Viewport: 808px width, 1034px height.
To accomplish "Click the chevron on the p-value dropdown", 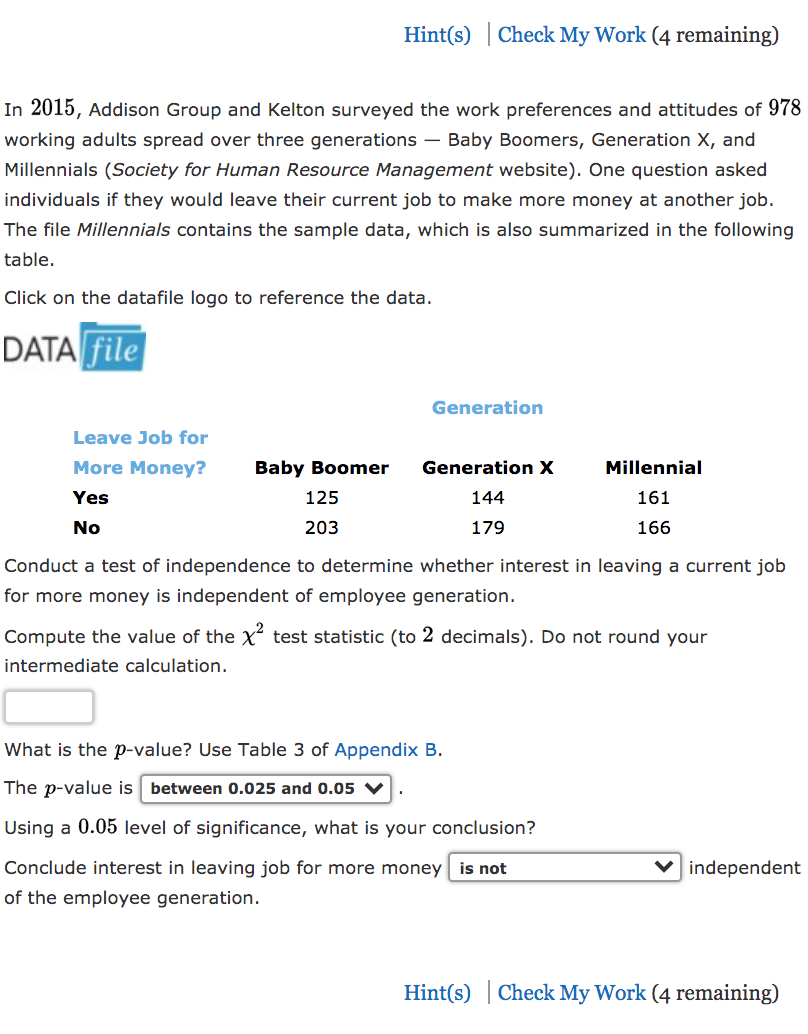I will [x=375, y=788].
